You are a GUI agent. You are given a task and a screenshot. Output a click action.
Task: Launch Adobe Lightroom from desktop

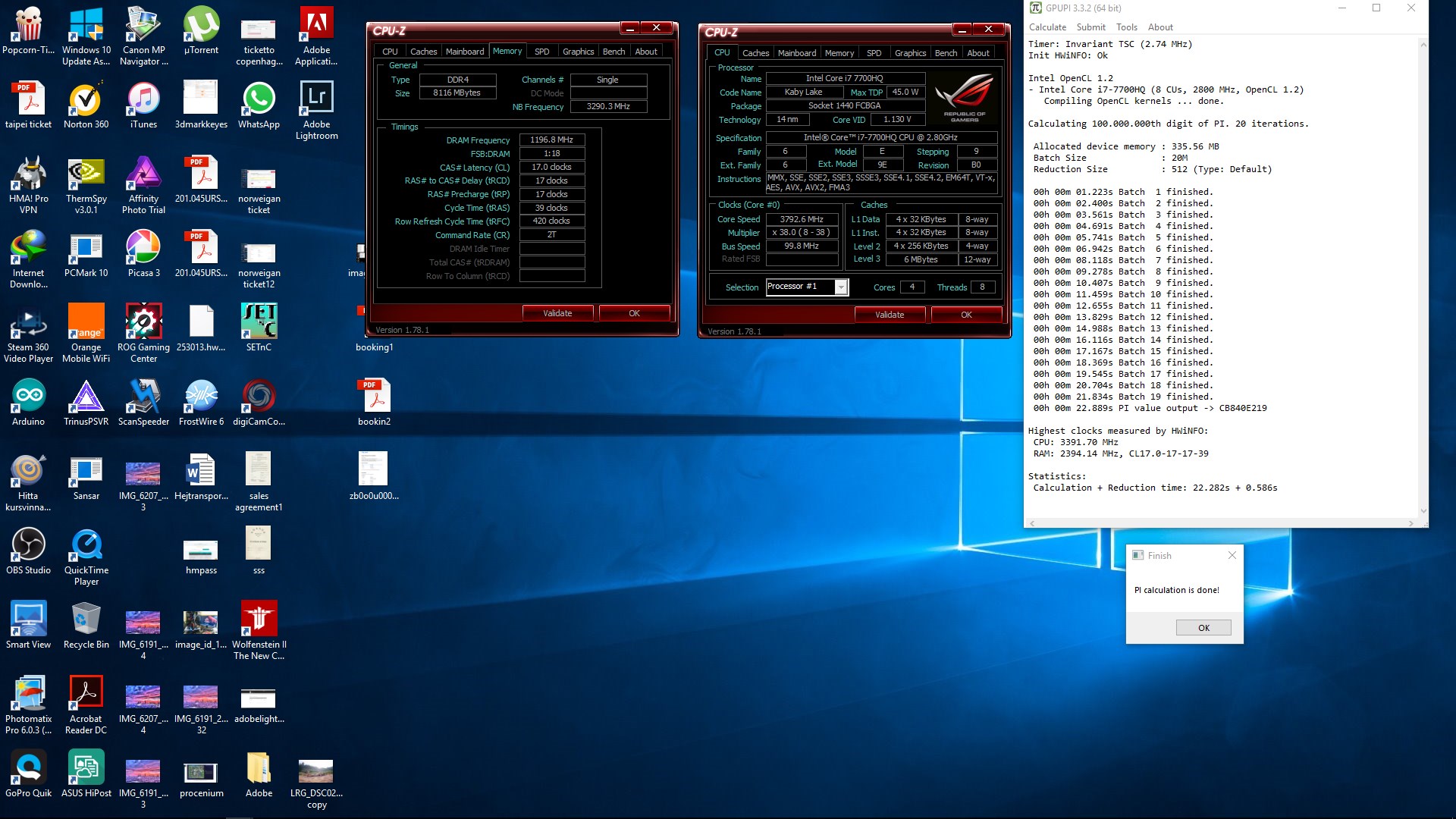[x=316, y=111]
